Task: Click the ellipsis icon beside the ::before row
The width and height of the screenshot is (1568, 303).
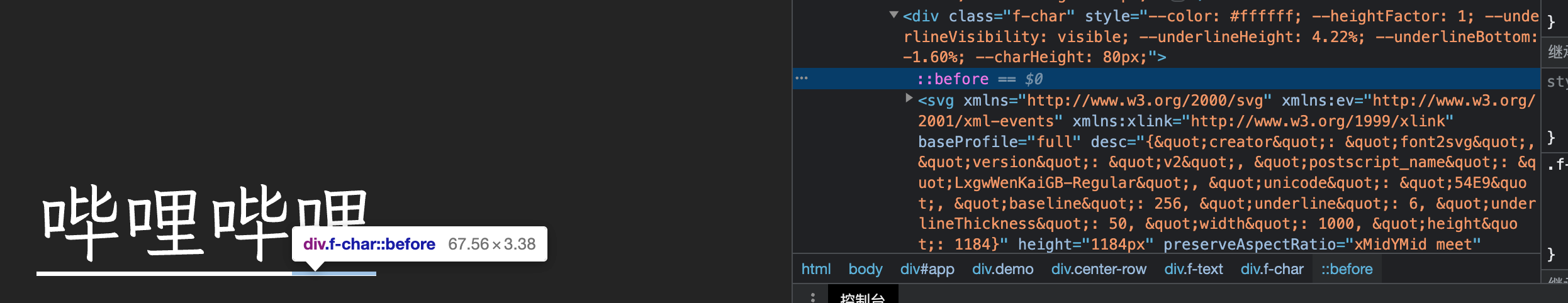Action: pyautogui.click(x=802, y=79)
